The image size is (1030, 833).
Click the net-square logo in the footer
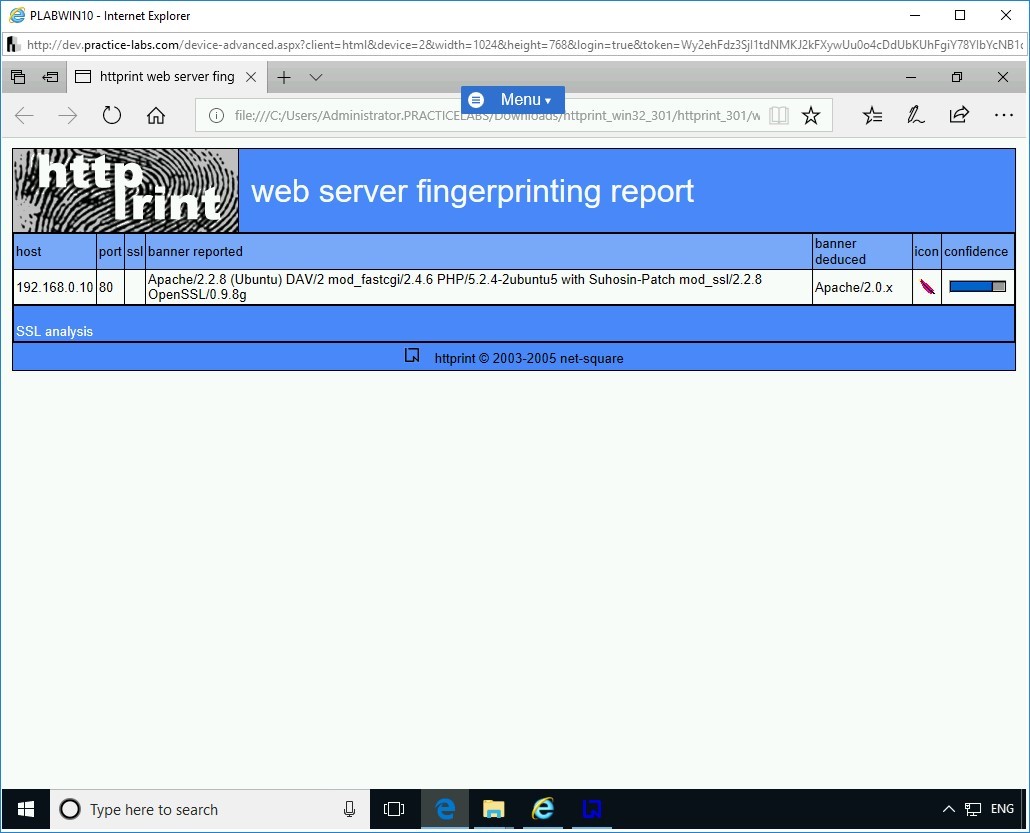pyautogui.click(x=412, y=355)
